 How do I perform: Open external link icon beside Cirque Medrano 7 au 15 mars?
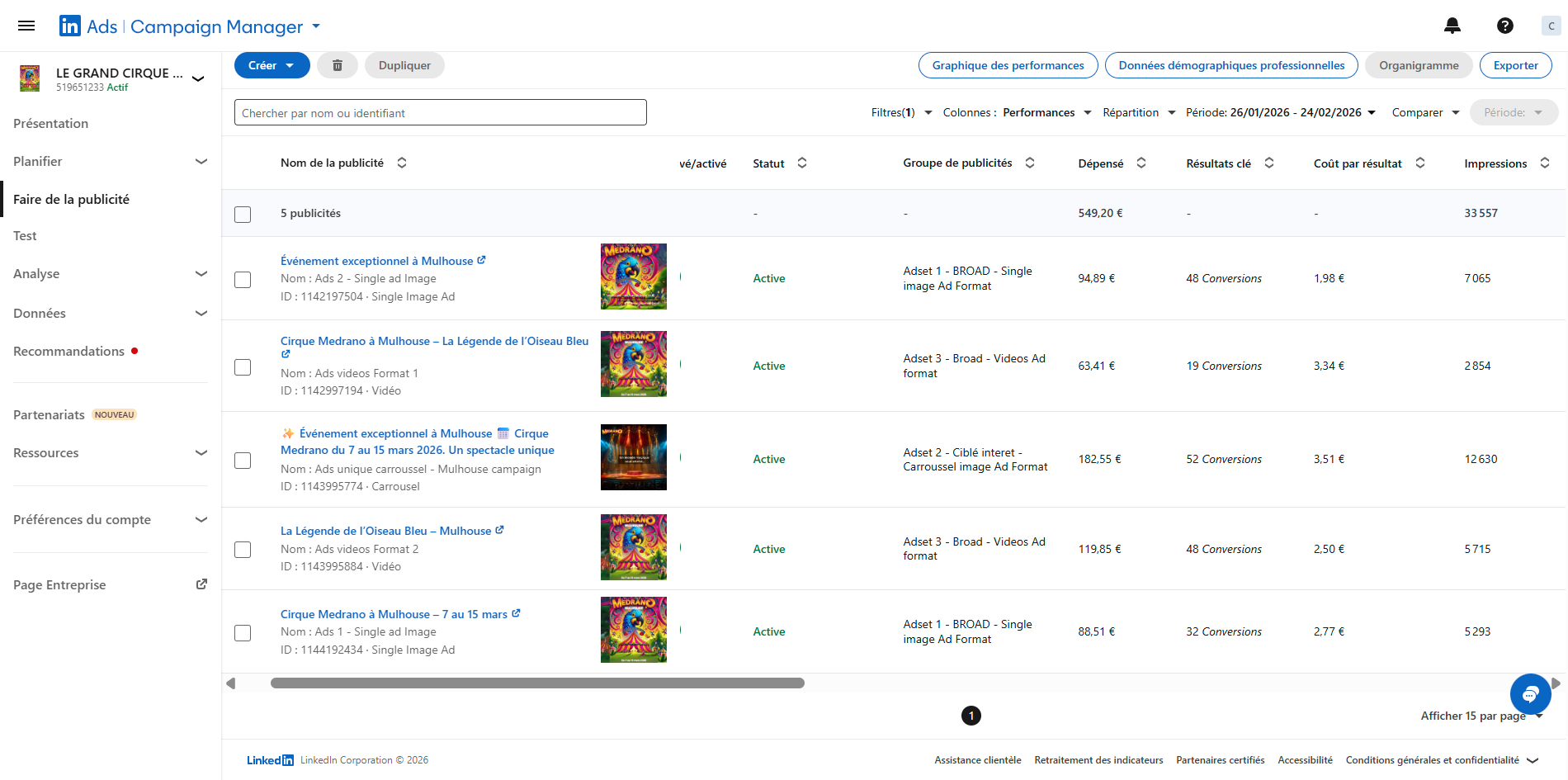pos(516,613)
